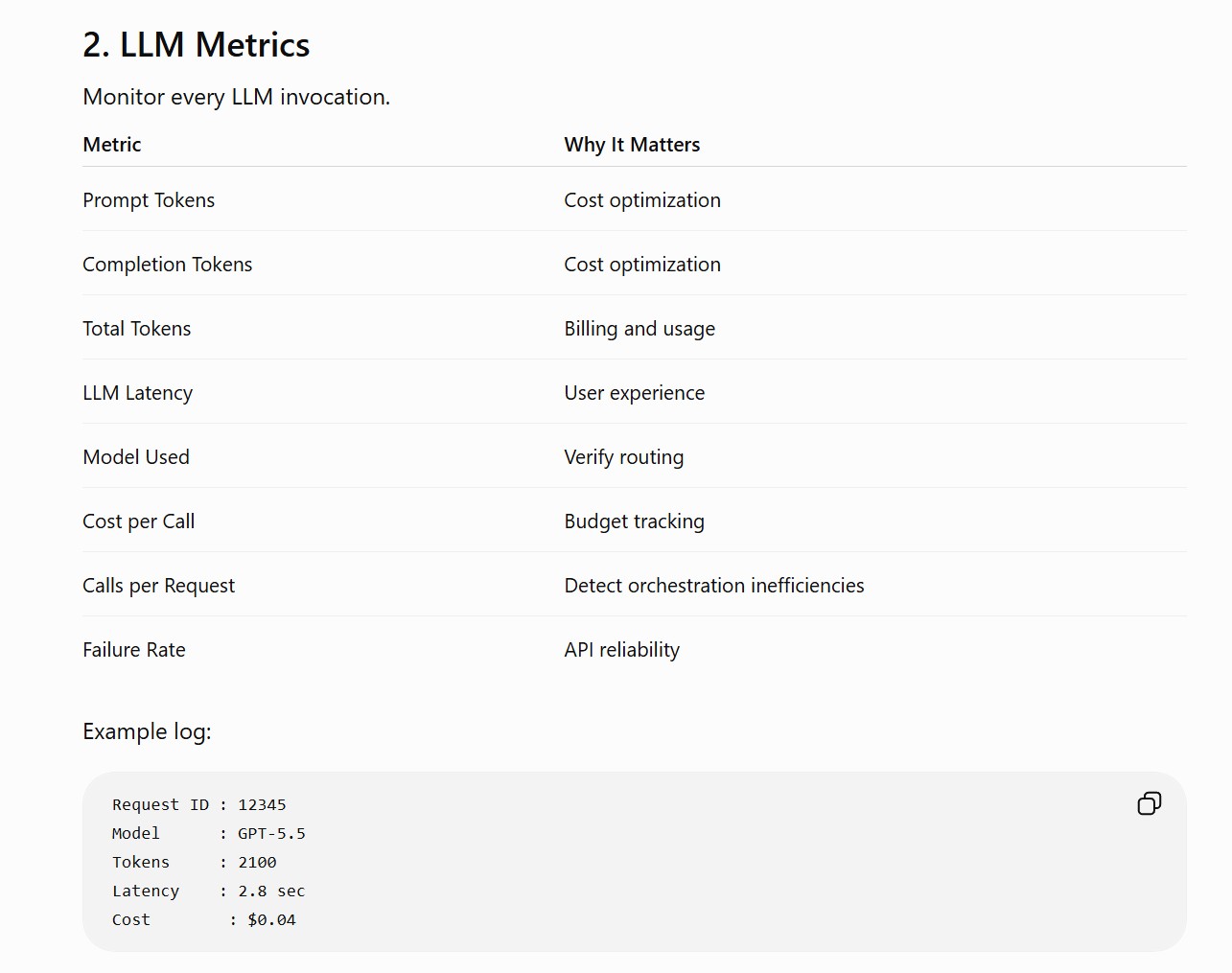The image size is (1232, 973).
Task: Click the 'Model Used' metric cell
Action: point(136,457)
